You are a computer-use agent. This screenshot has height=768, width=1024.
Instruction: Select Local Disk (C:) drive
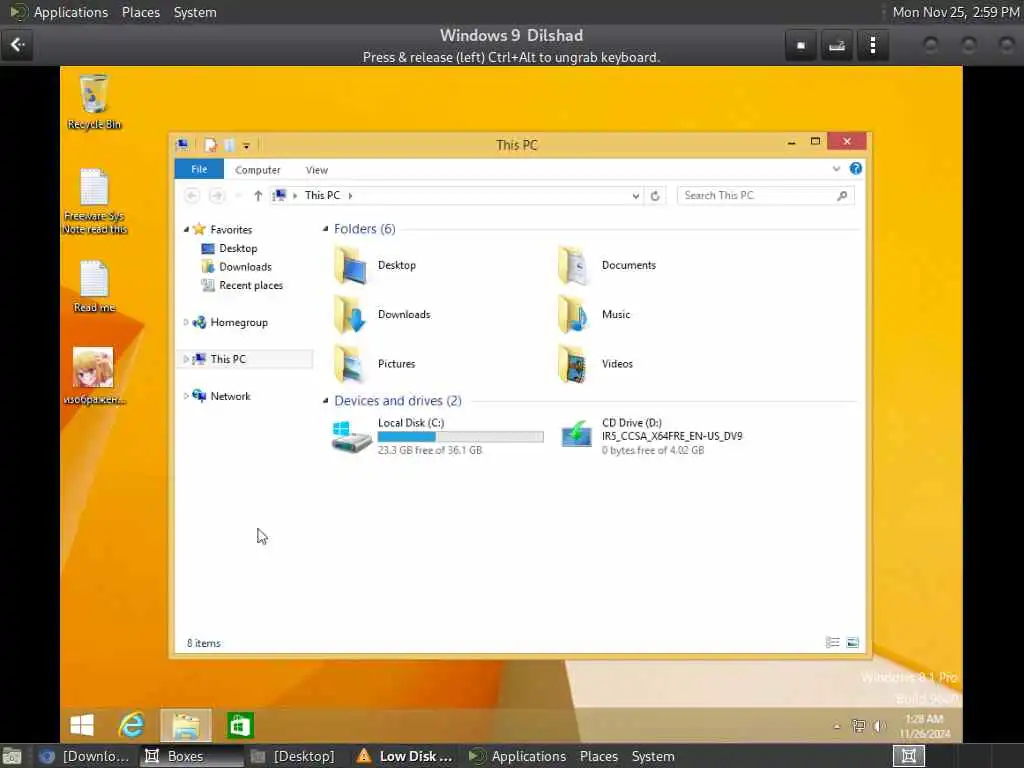438,436
